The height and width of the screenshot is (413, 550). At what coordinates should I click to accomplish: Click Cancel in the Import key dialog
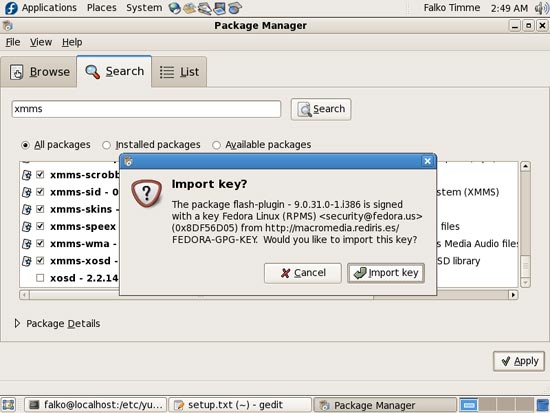[x=303, y=273]
